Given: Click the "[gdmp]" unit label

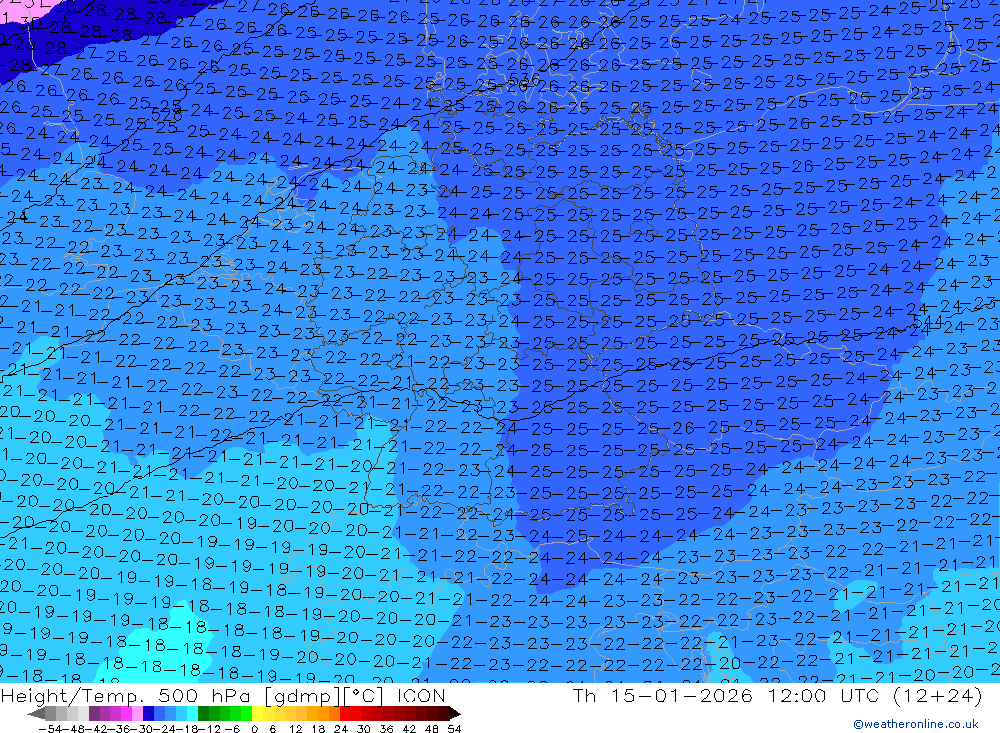Looking at the screenshot, I should 303,696.
